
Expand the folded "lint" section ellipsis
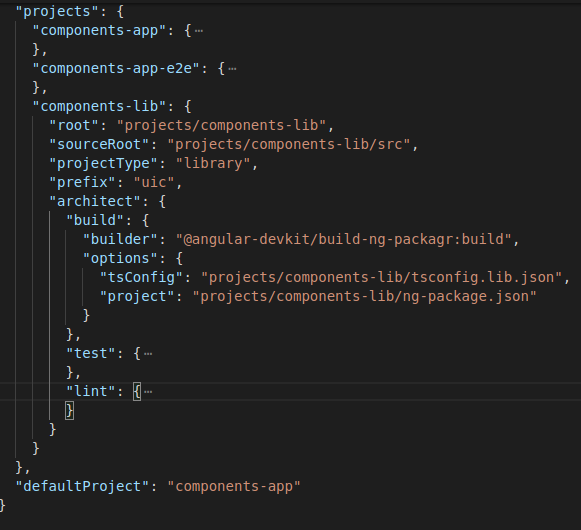(x=148, y=391)
